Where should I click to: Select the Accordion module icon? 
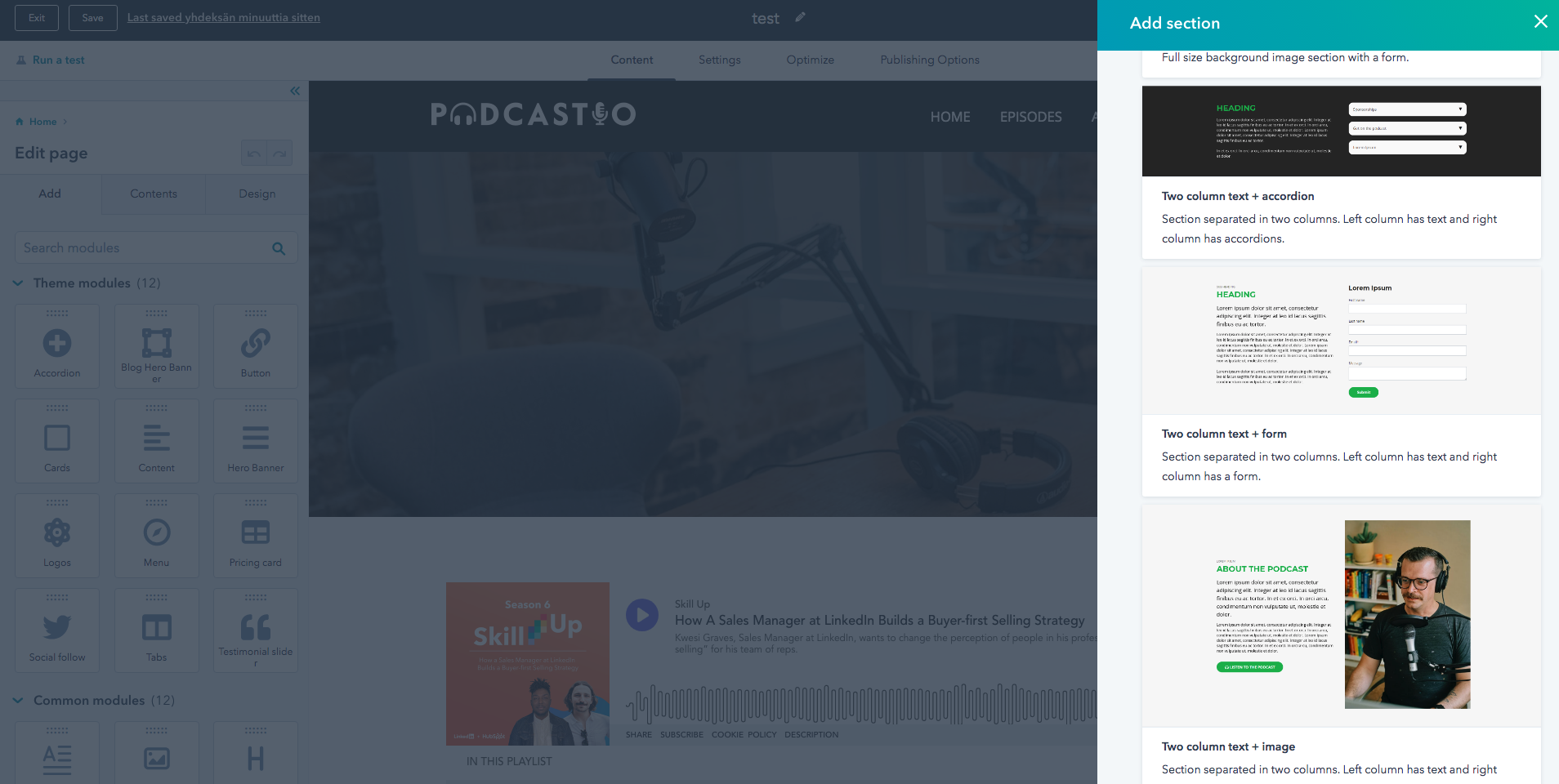[57, 343]
